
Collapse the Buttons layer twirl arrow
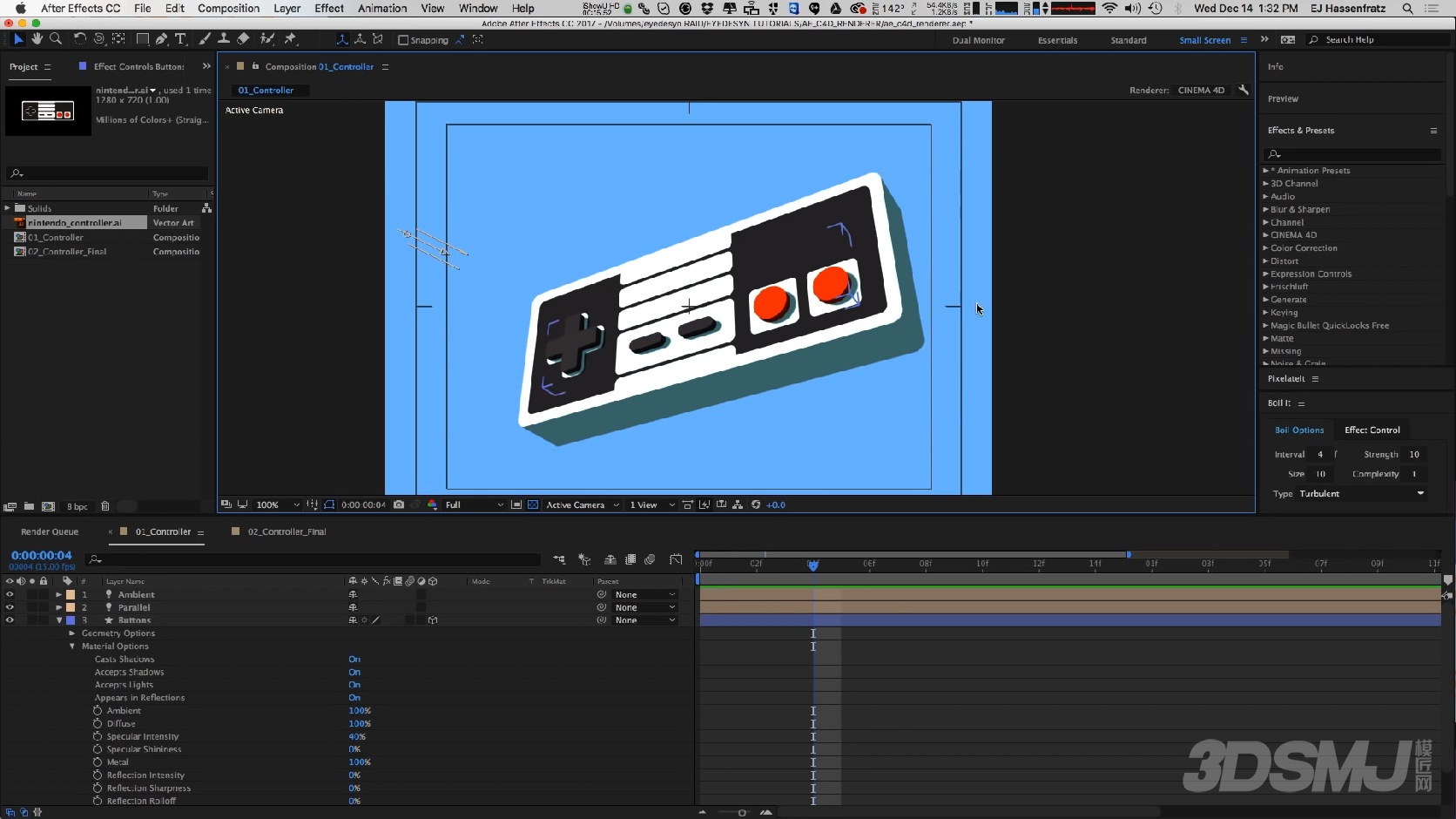58,620
